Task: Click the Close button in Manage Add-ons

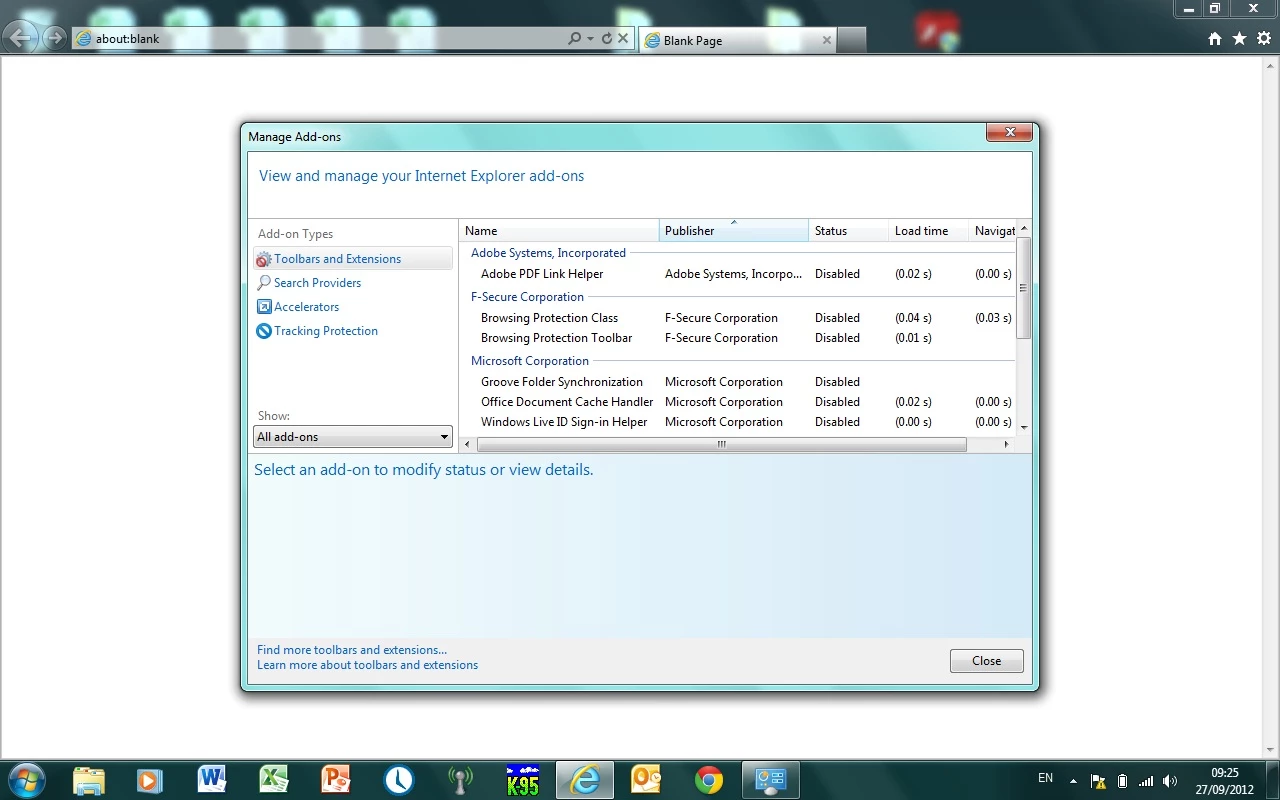Action: click(x=986, y=661)
